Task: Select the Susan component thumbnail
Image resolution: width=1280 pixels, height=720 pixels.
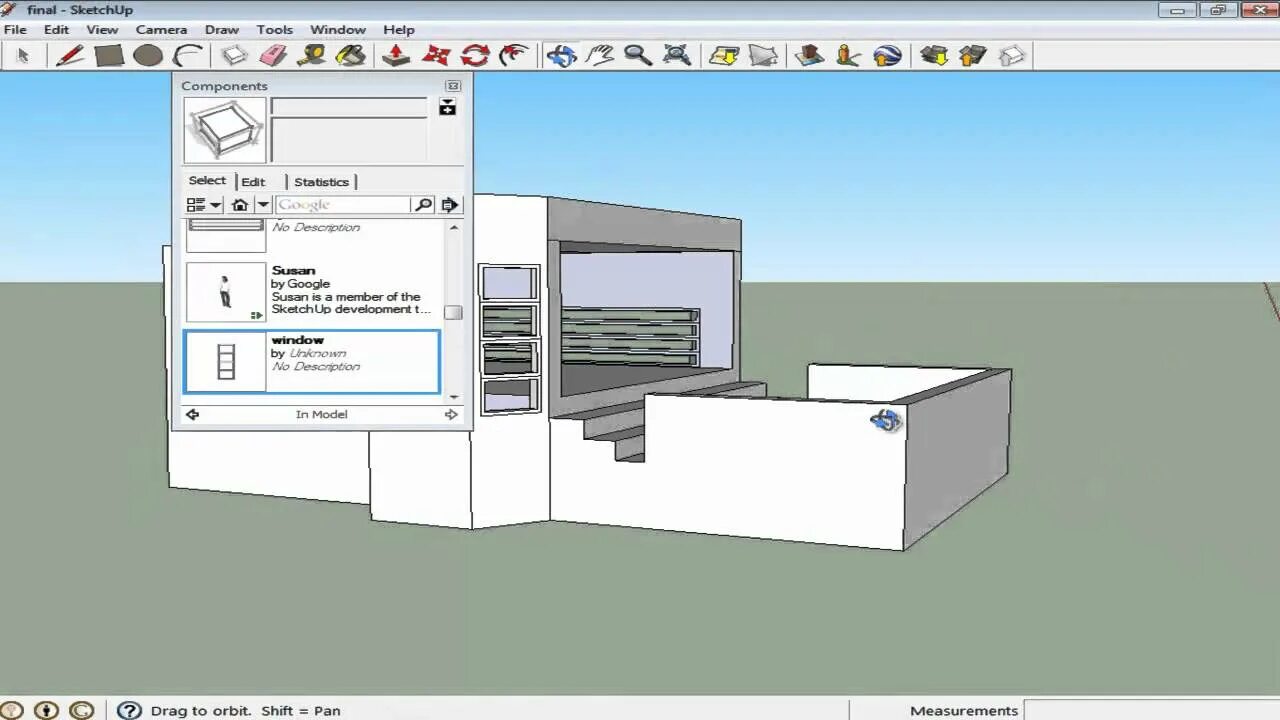Action: pos(226,292)
